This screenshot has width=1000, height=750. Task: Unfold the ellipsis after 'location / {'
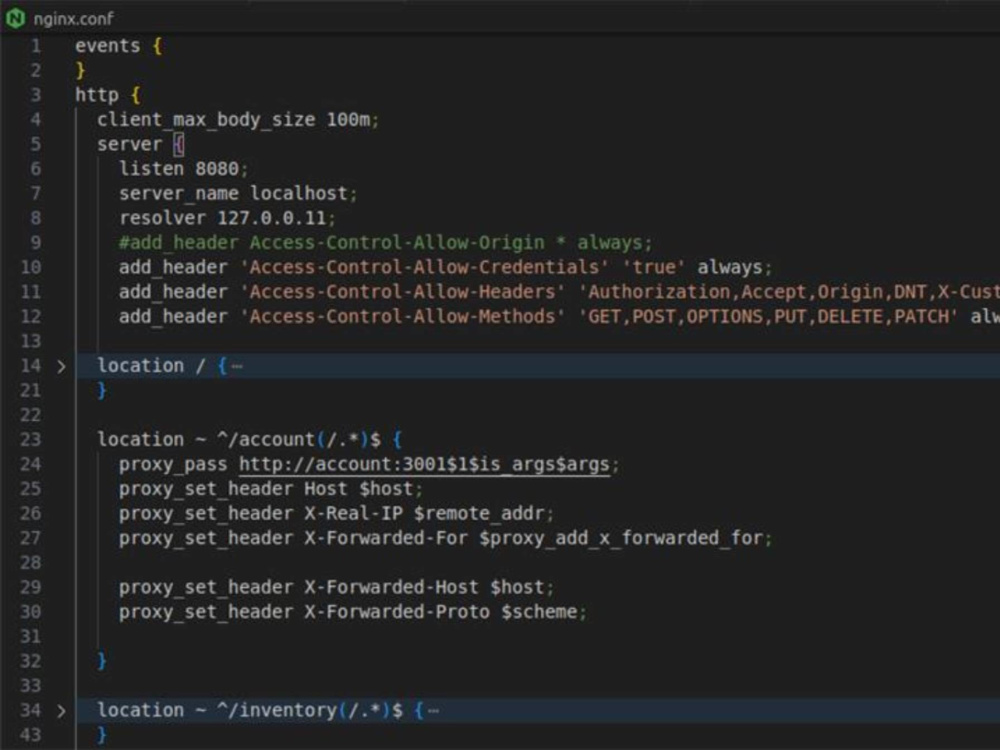pos(237,366)
